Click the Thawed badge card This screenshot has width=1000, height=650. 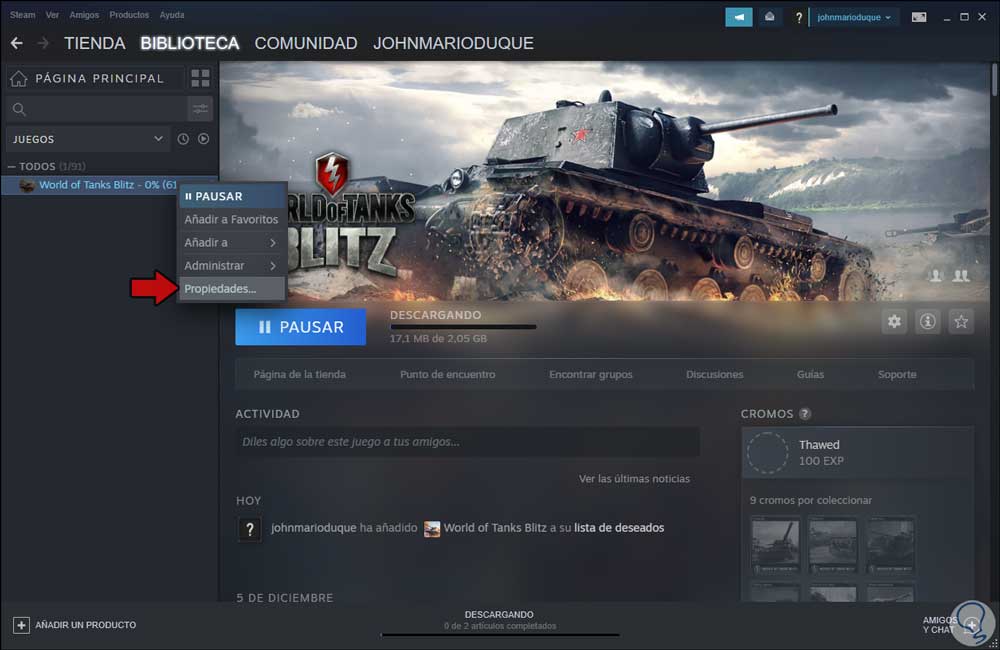[857, 453]
